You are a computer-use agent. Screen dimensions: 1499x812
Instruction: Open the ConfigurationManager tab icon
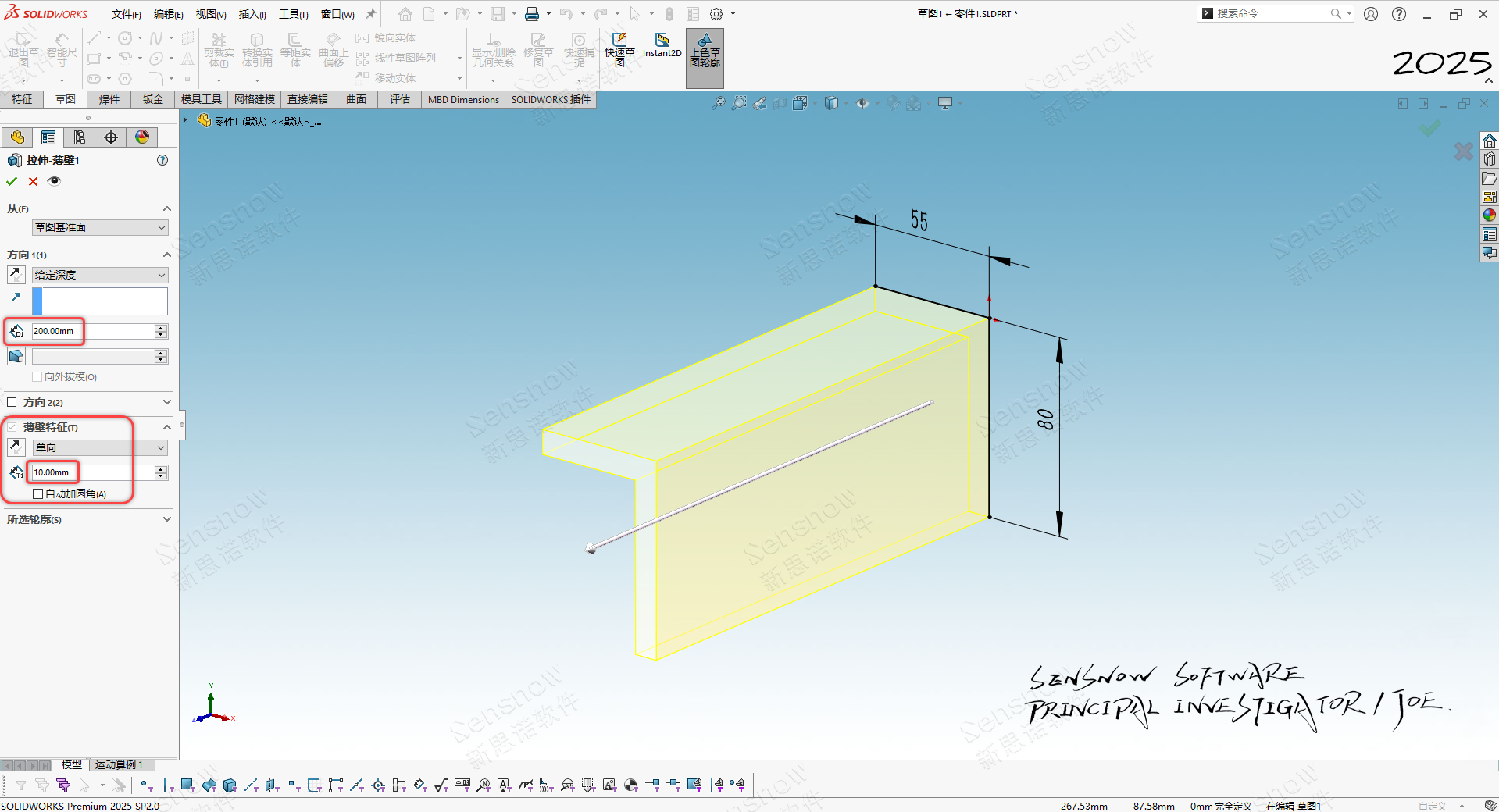point(80,137)
